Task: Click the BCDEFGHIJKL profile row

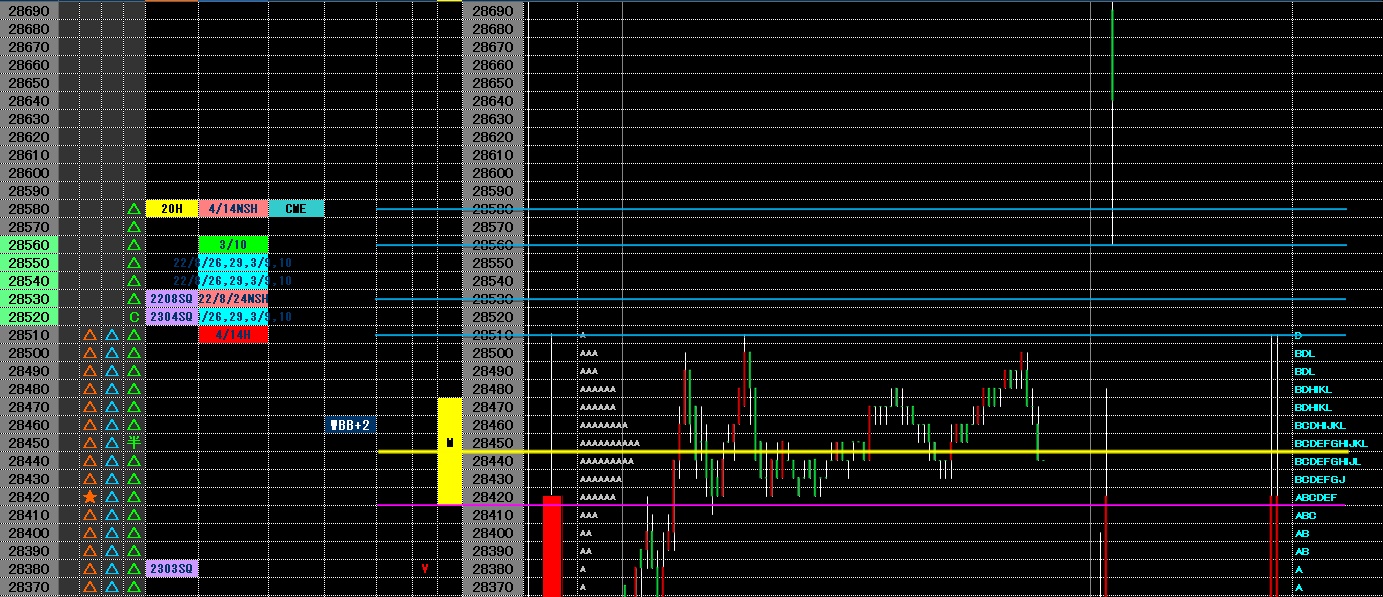Action: pos(1330,443)
